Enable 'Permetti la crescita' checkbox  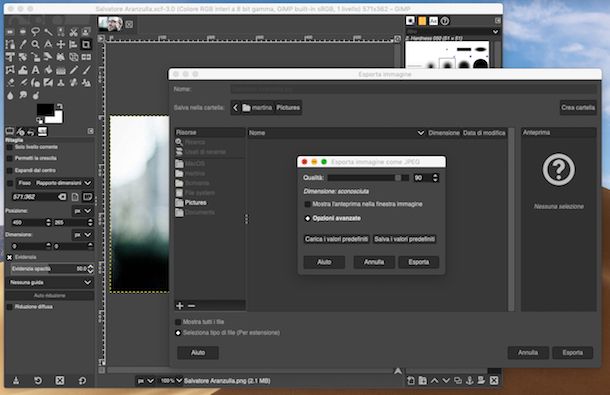(x=10, y=158)
